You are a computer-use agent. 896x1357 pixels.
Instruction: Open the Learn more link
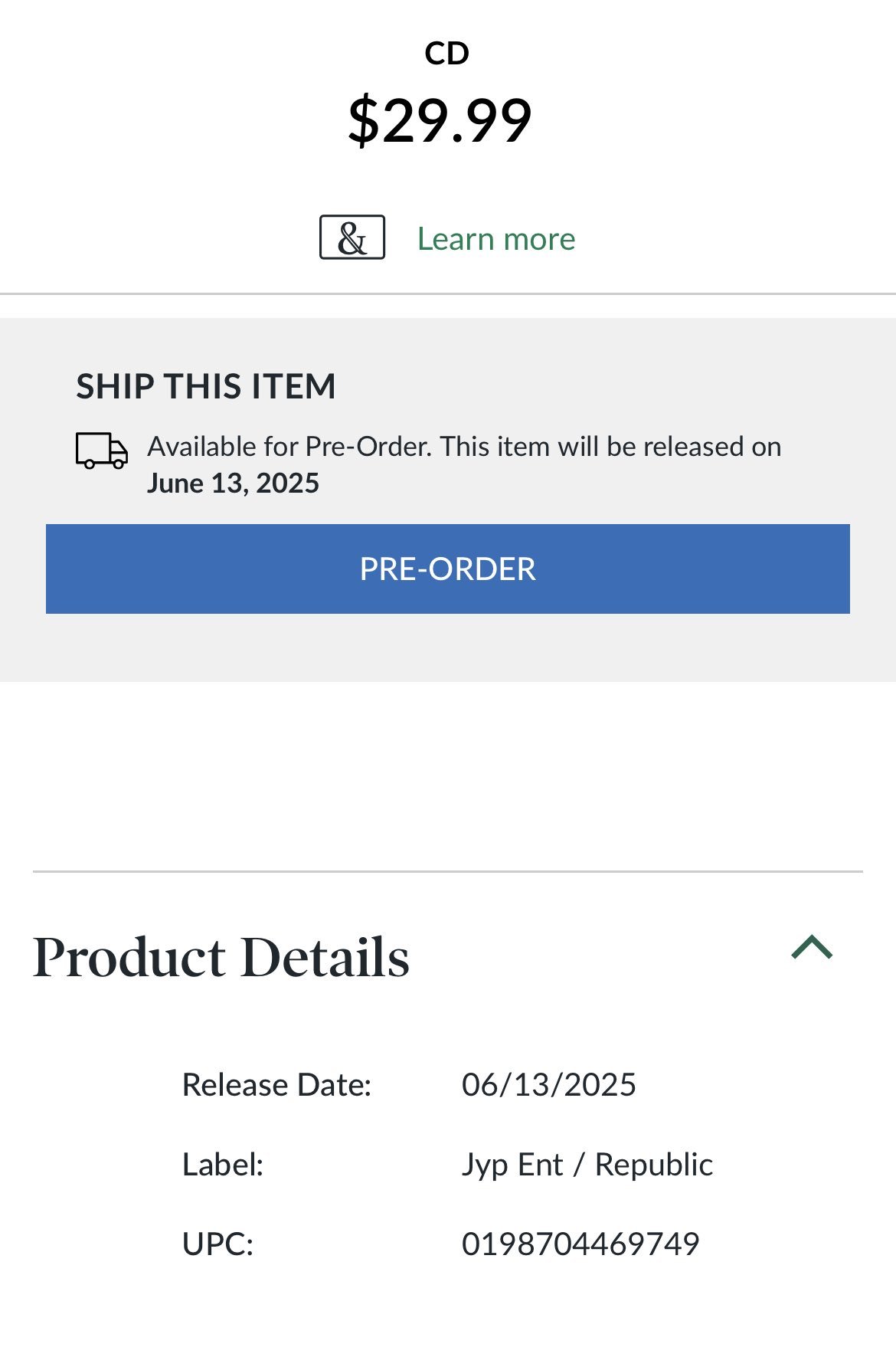point(496,239)
